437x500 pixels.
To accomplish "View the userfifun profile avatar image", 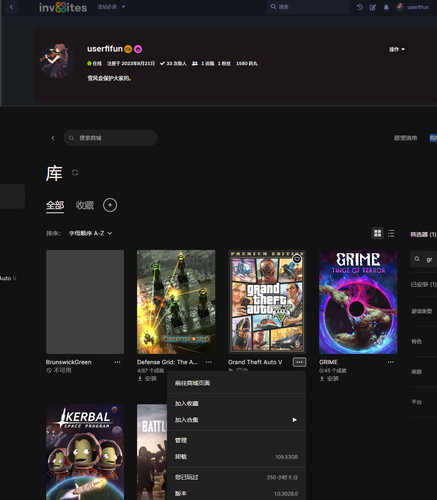I will pos(57,60).
